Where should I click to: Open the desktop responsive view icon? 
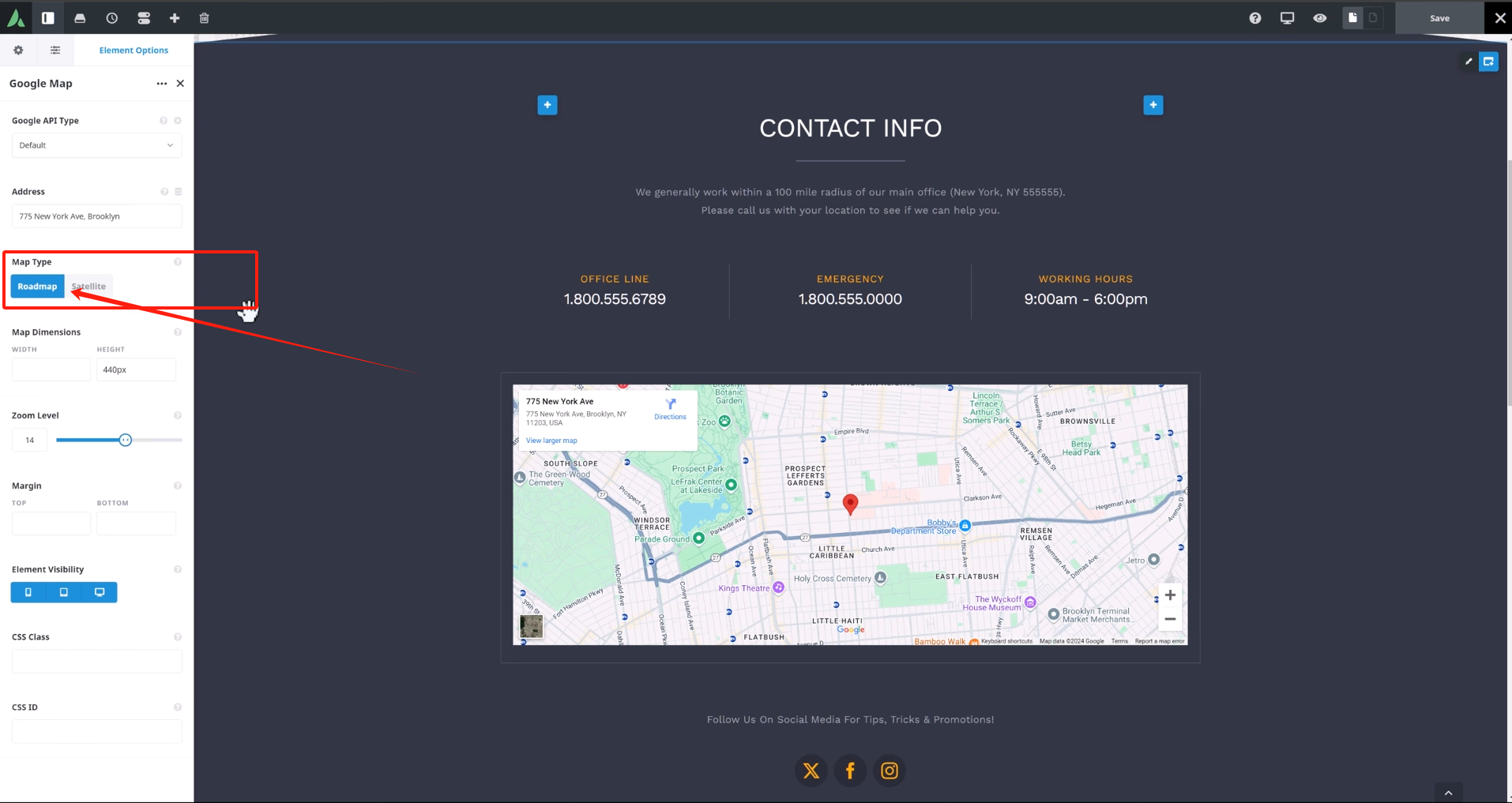click(x=1288, y=17)
